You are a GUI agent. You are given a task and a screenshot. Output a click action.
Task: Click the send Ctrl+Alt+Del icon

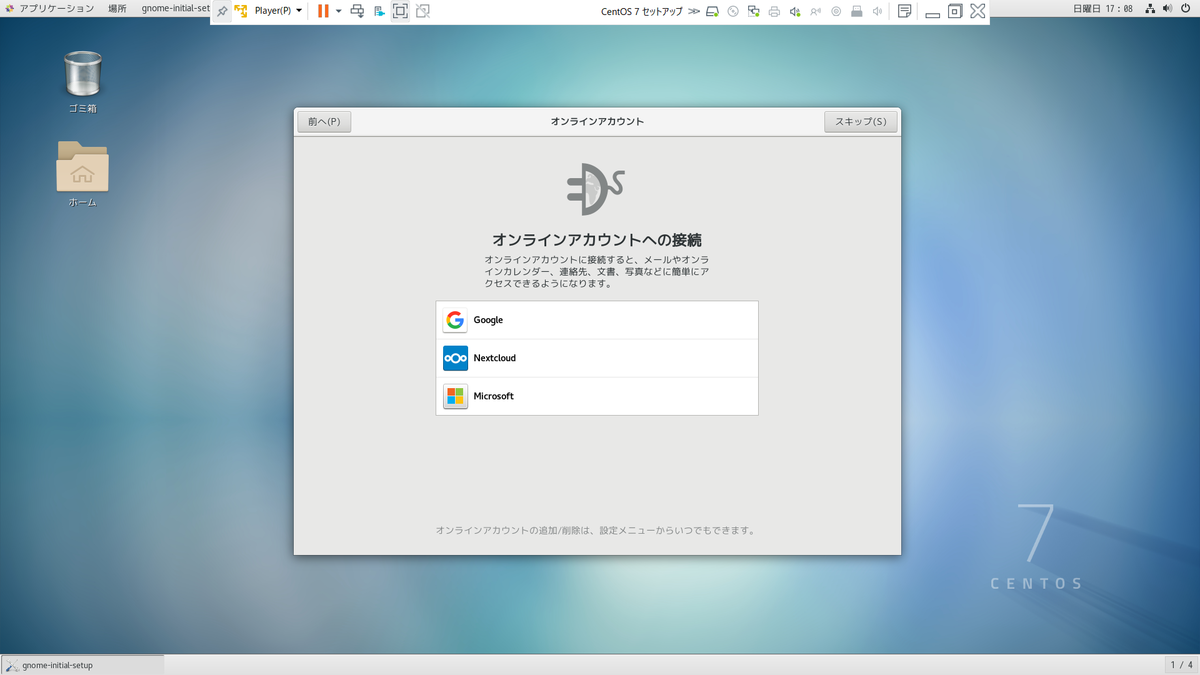[357, 11]
